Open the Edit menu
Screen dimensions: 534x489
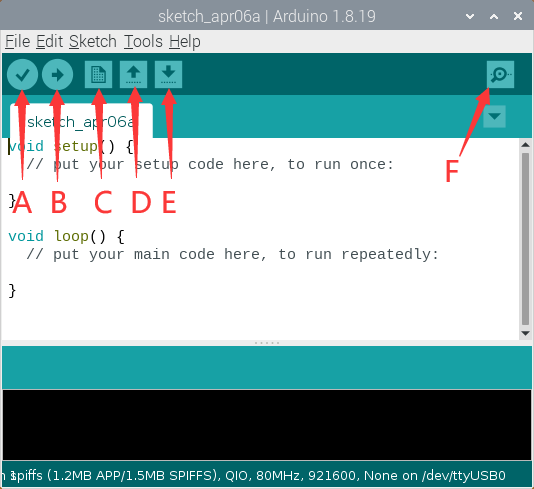[x=49, y=42]
